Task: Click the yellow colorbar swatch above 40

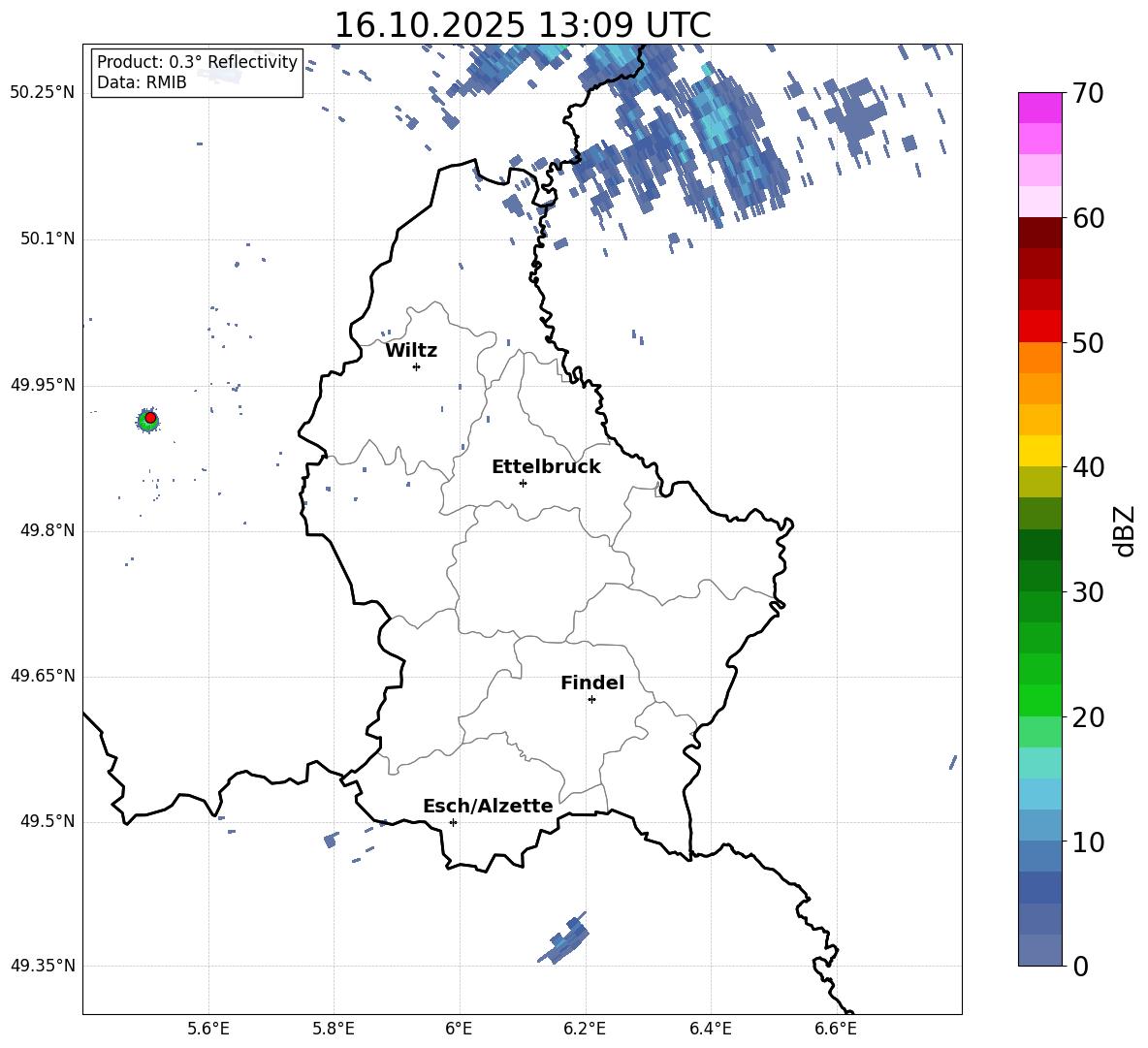Action: (x=1040, y=452)
